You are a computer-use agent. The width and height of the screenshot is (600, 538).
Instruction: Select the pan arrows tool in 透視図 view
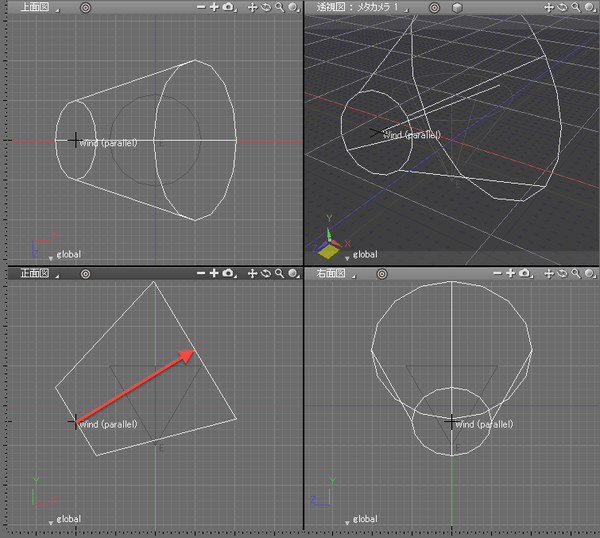click(x=549, y=8)
